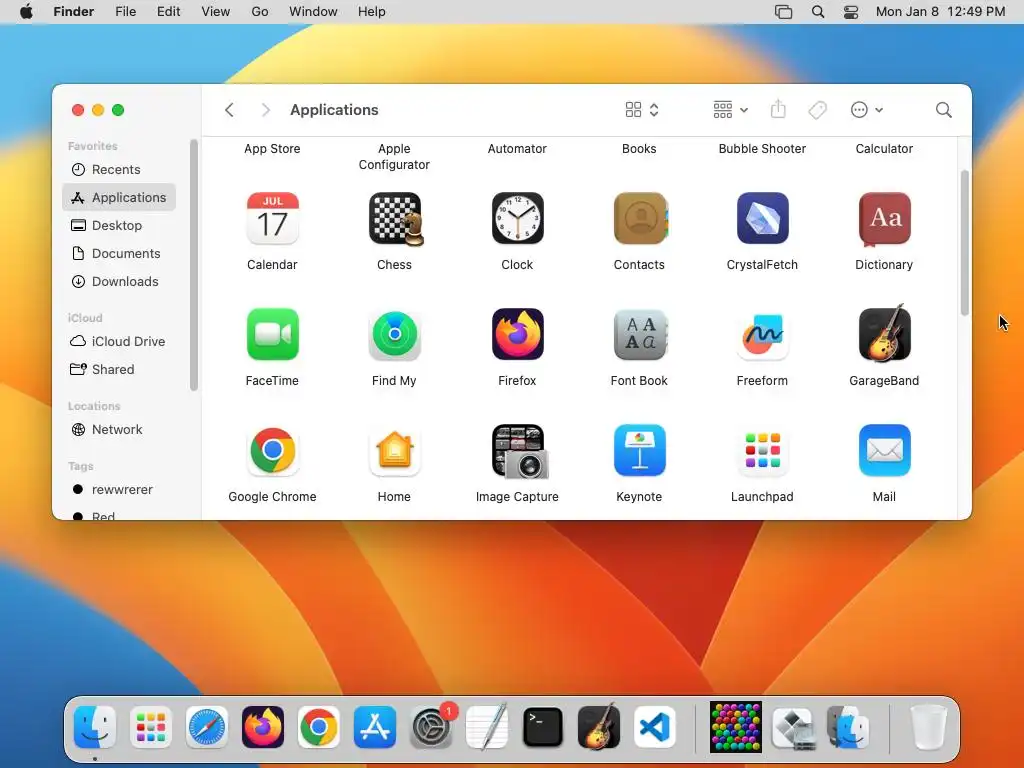
Task: Open the Edit menu
Action: pos(168,12)
